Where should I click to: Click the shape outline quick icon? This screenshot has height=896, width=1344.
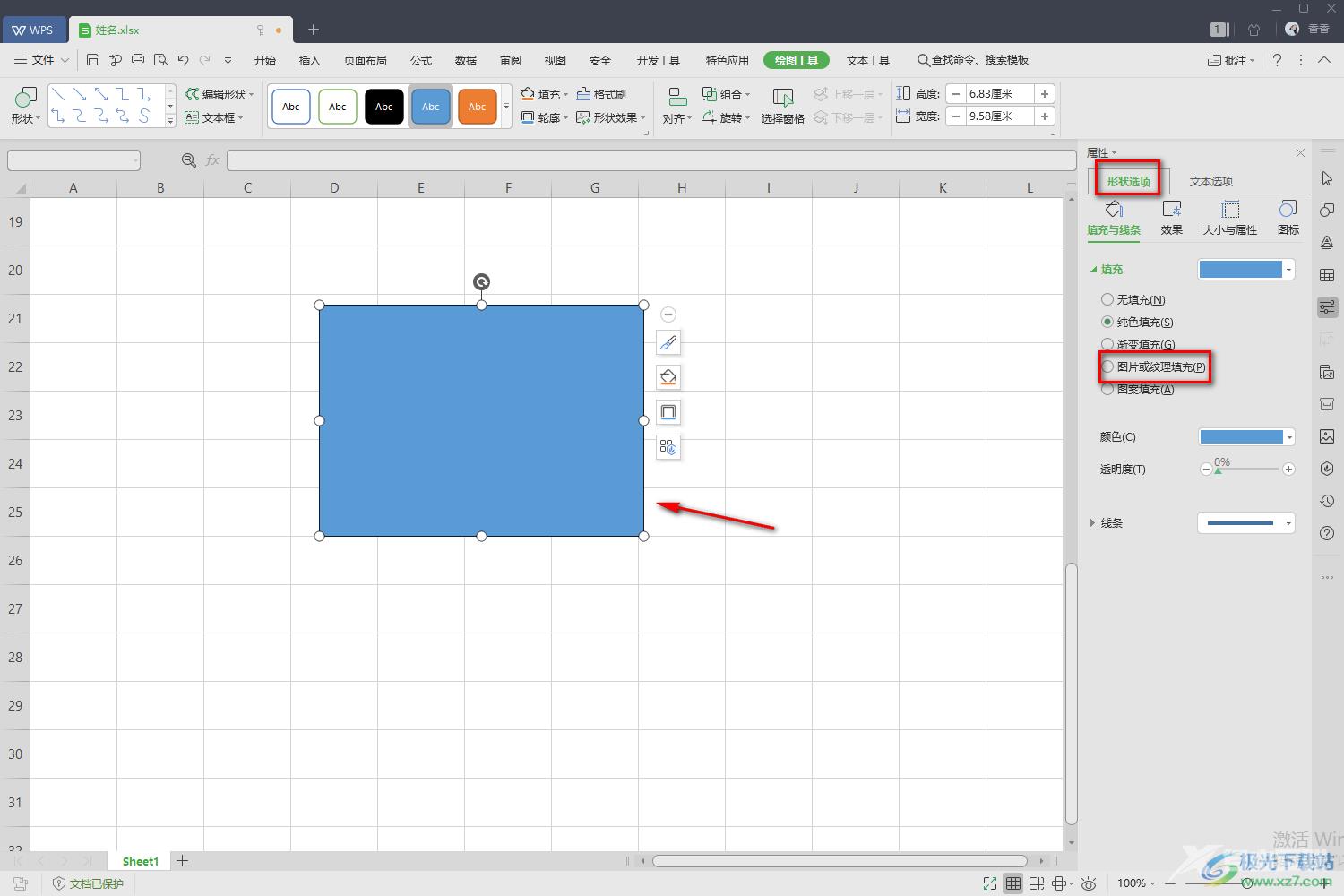[668, 412]
